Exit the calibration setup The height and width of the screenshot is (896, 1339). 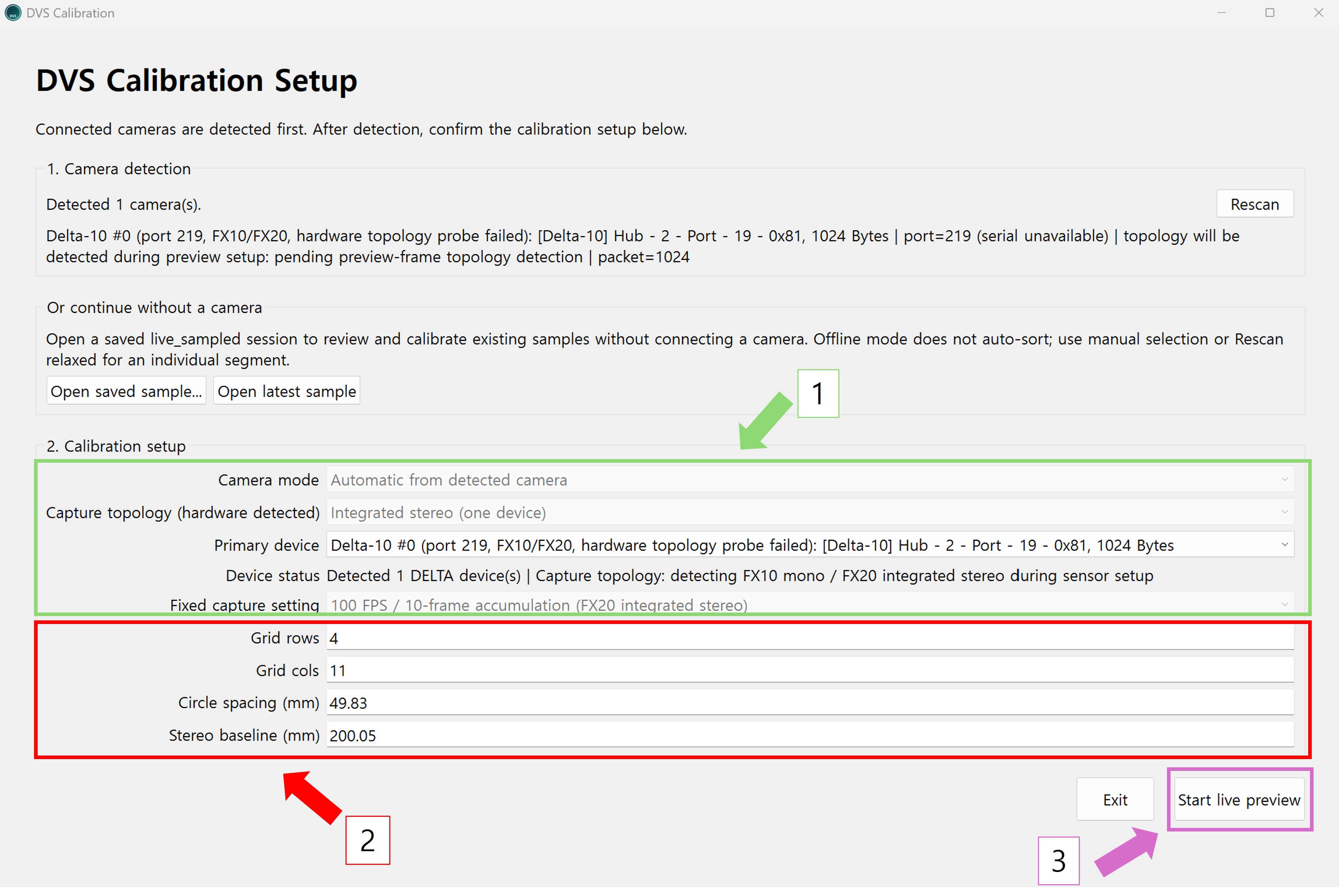pos(1114,800)
